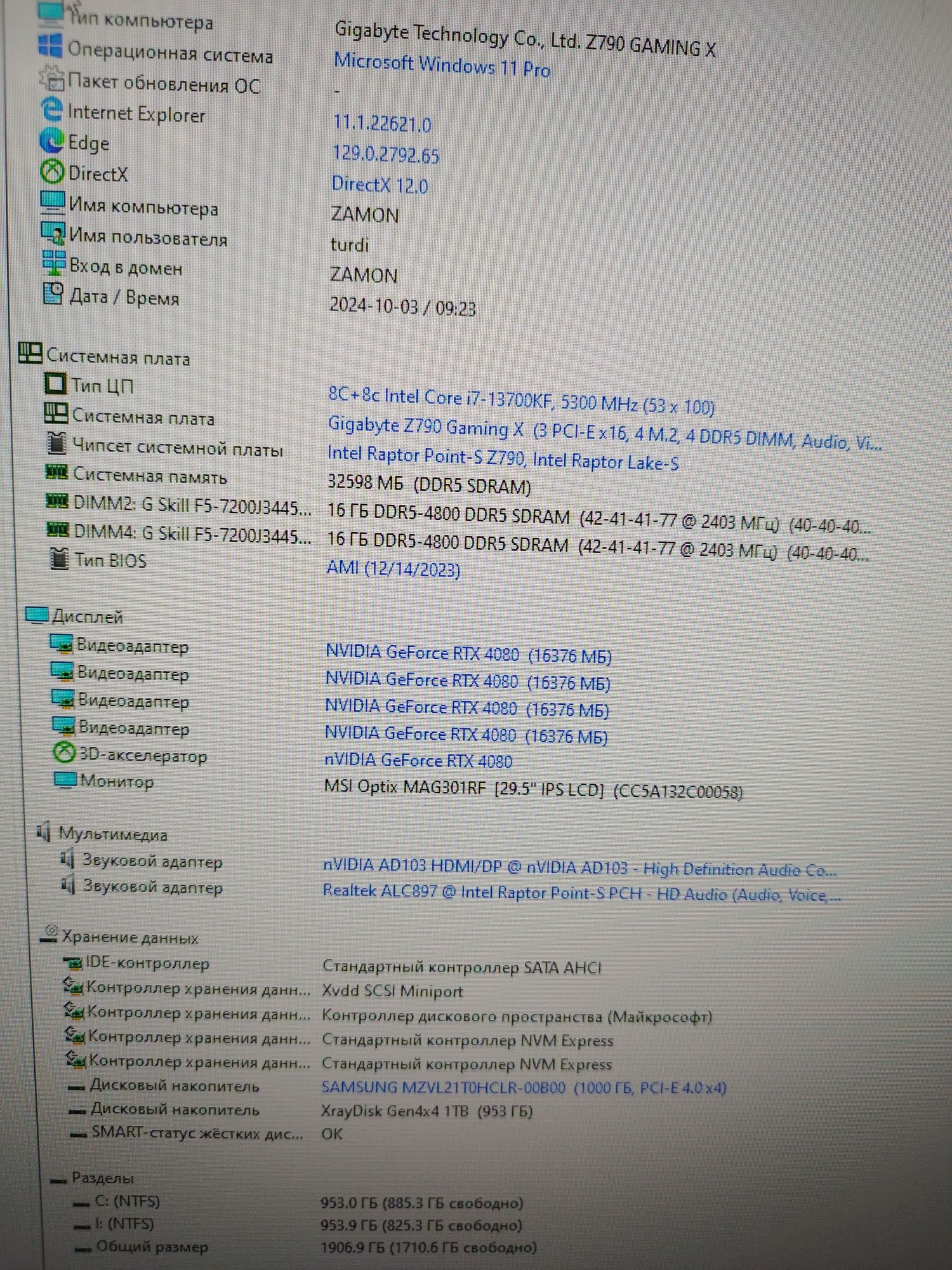
Task: Click the chip icon beside Чипсет системной платы
Action: pos(57,443)
